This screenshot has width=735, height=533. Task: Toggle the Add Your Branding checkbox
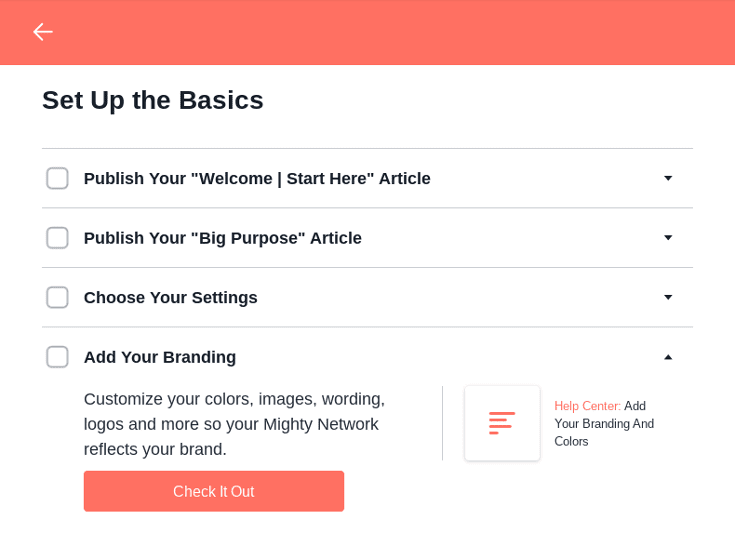pos(57,357)
